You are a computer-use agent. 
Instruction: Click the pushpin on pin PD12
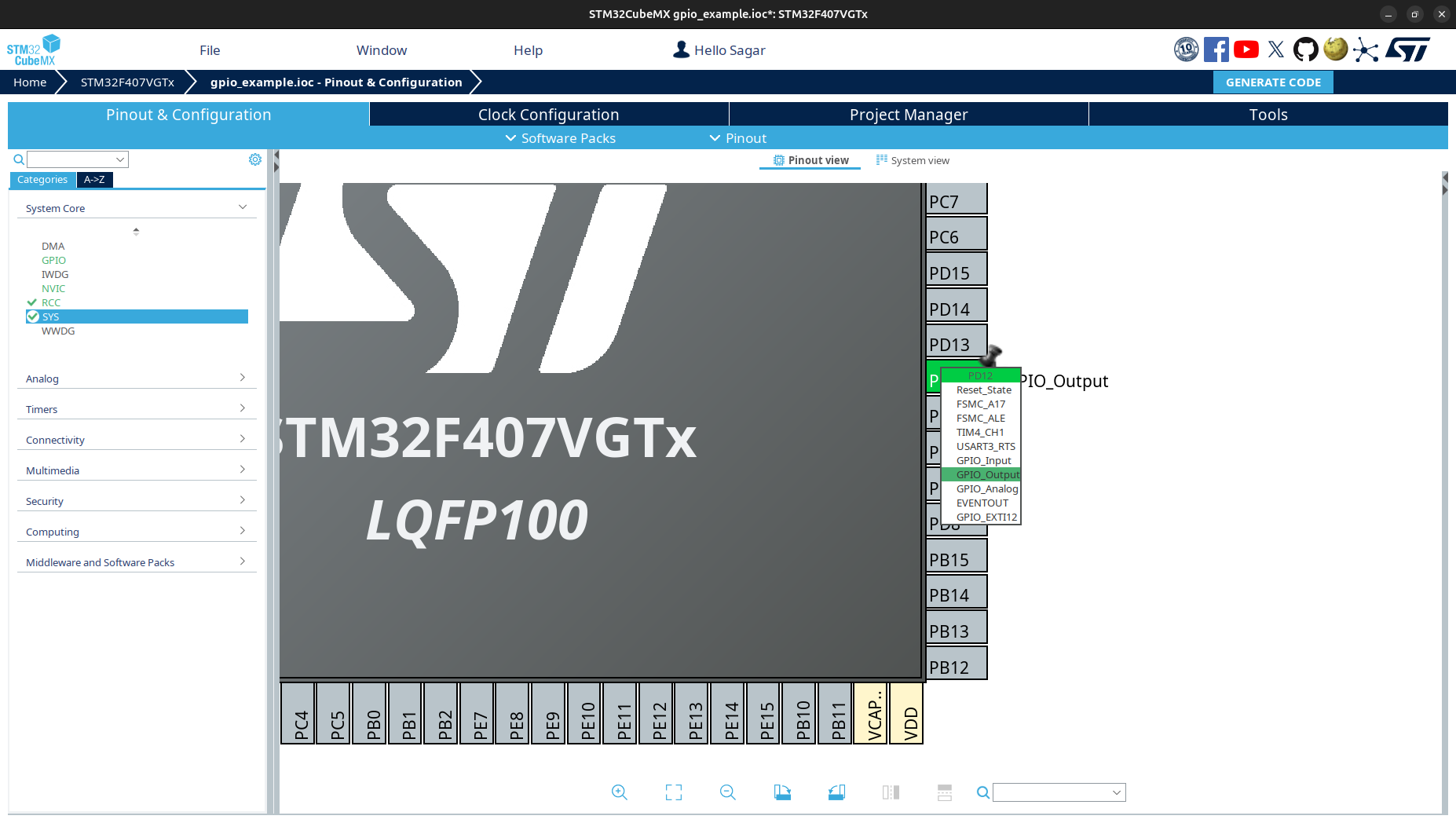point(990,356)
